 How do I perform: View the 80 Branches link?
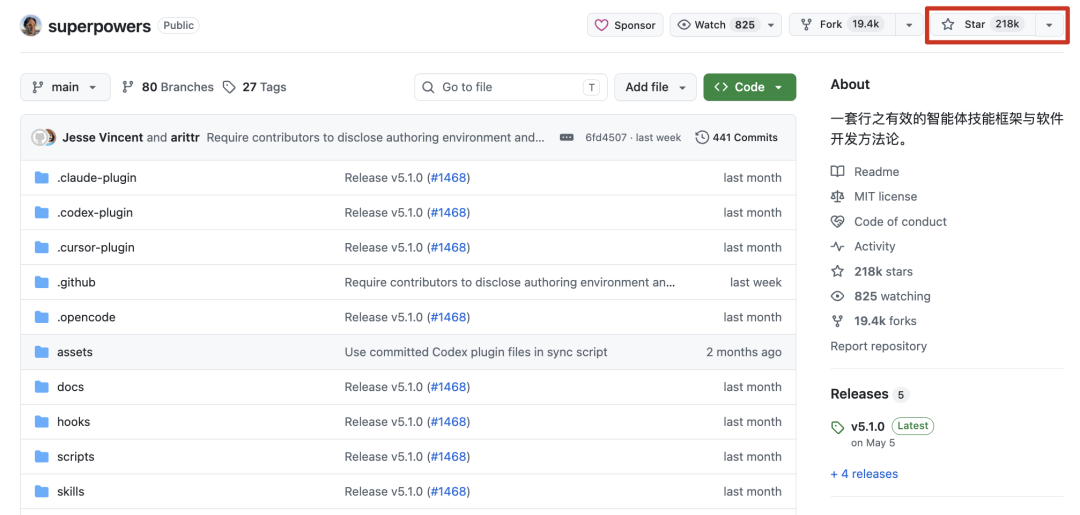(x=168, y=87)
